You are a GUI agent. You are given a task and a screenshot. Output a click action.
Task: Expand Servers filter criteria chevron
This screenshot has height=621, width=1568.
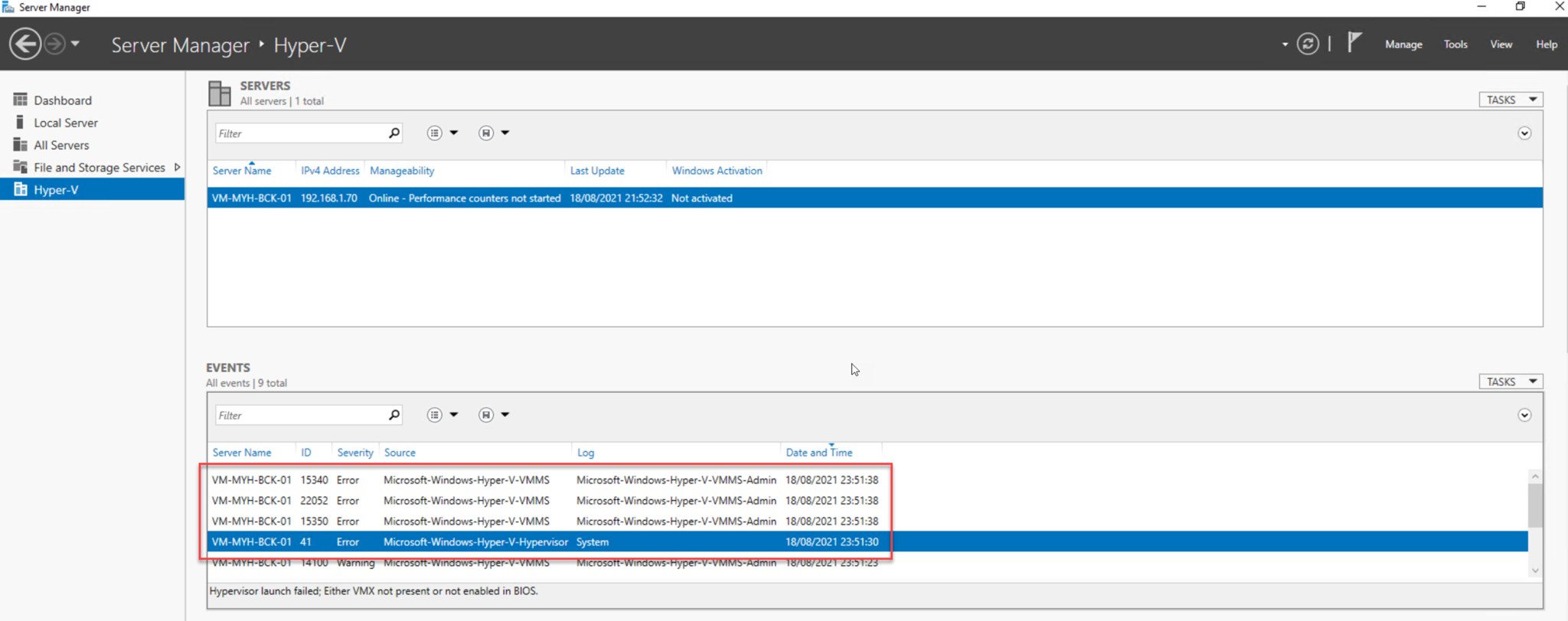pos(1524,133)
